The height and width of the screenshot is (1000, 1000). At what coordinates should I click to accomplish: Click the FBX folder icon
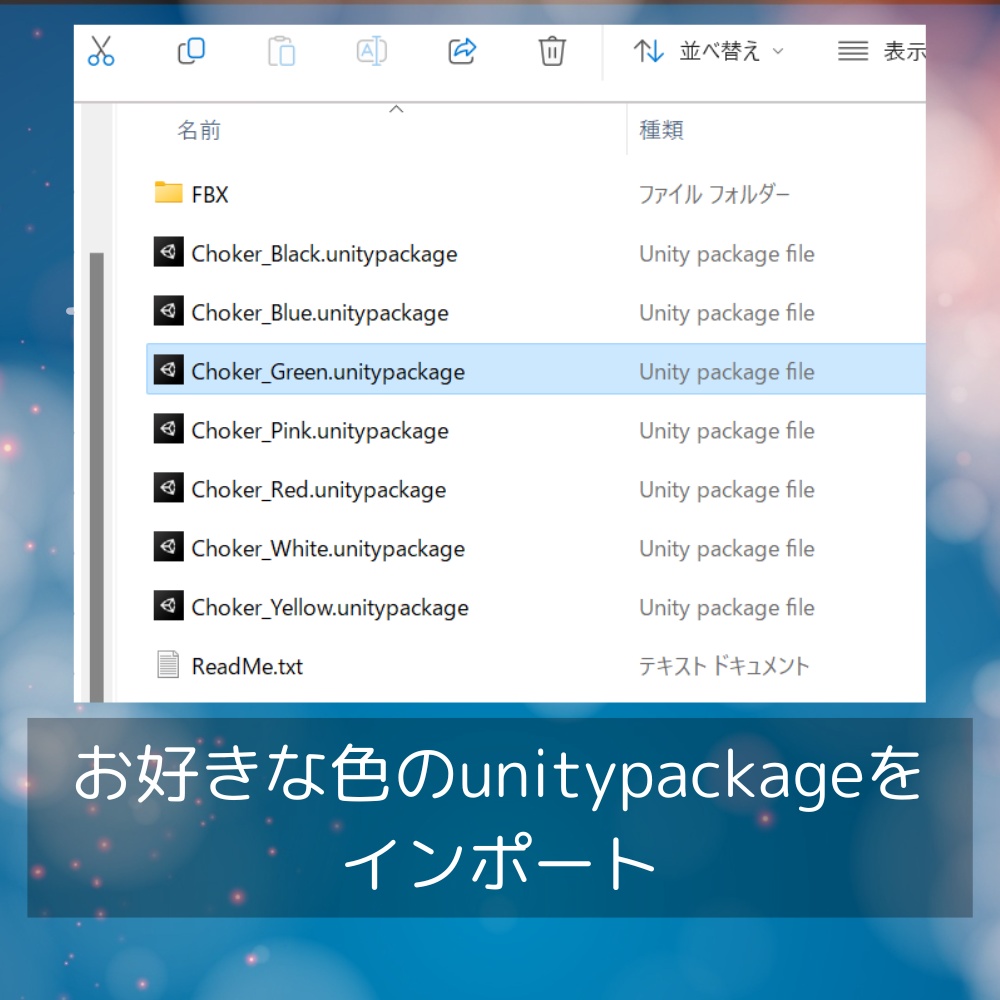click(x=168, y=192)
